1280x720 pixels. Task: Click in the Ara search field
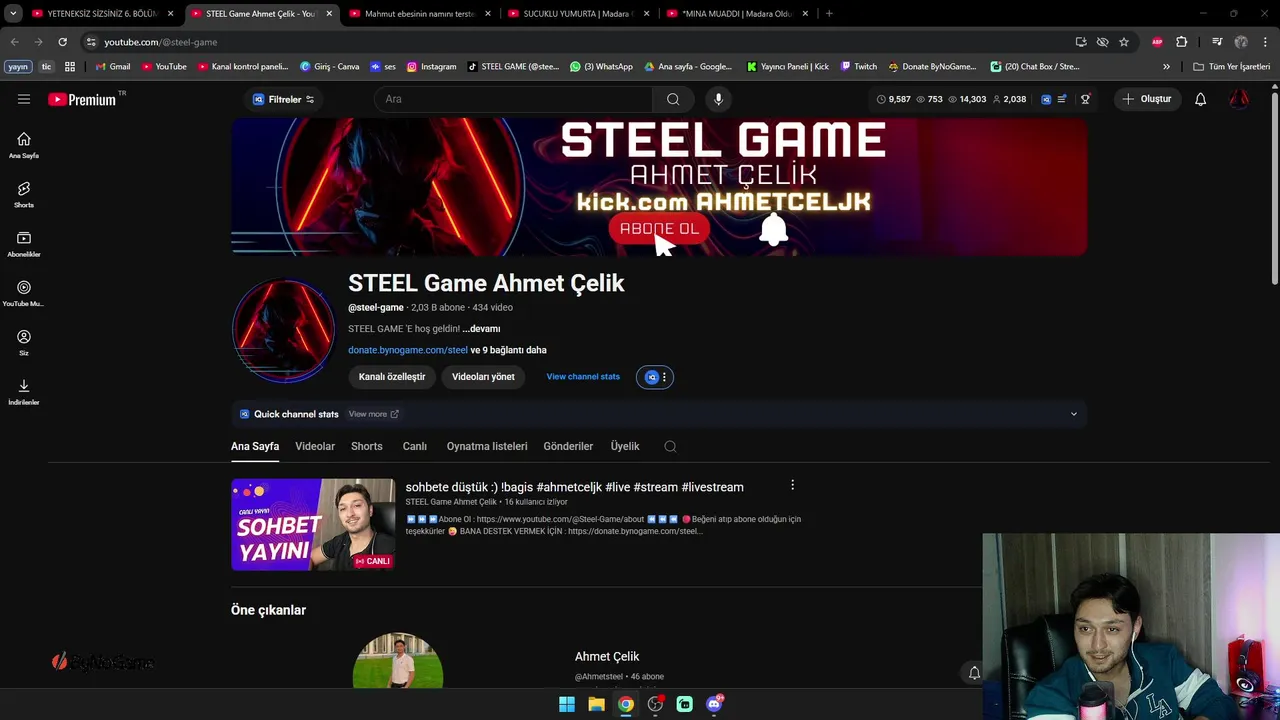tap(514, 99)
